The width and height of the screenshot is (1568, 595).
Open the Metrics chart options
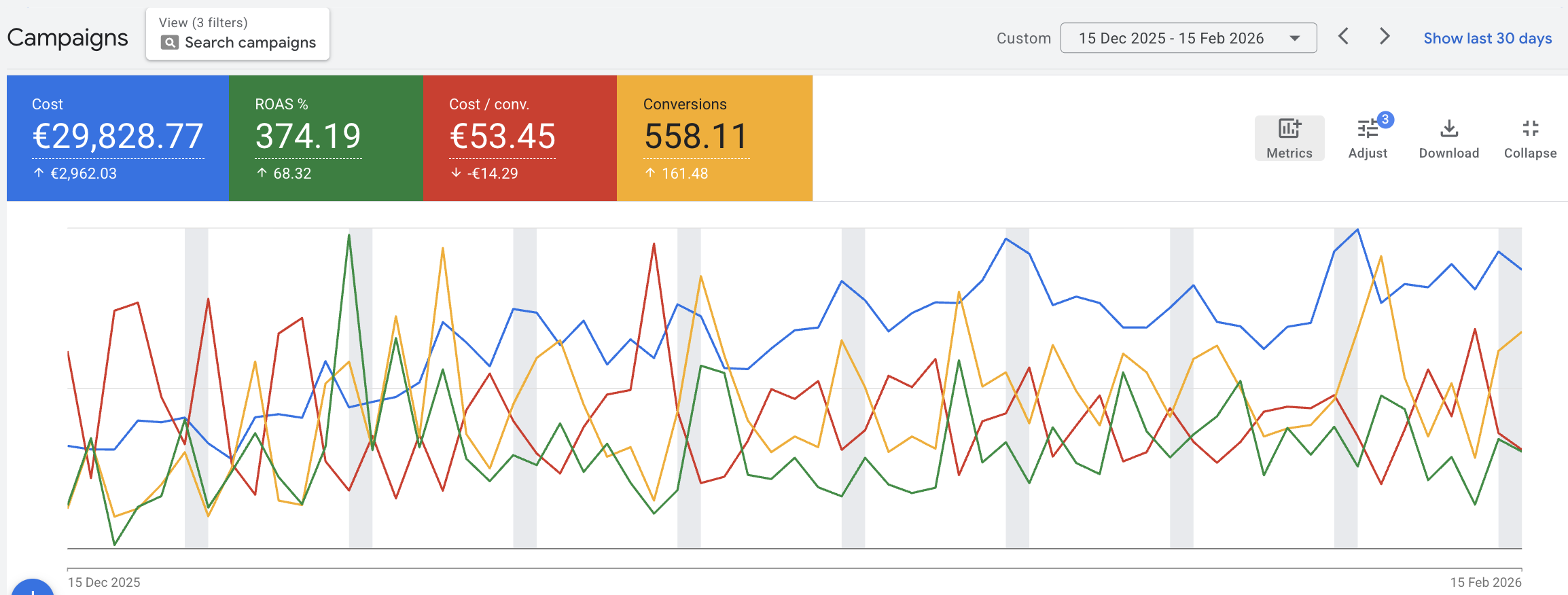pyautogui.click(x=1289, y=139)
